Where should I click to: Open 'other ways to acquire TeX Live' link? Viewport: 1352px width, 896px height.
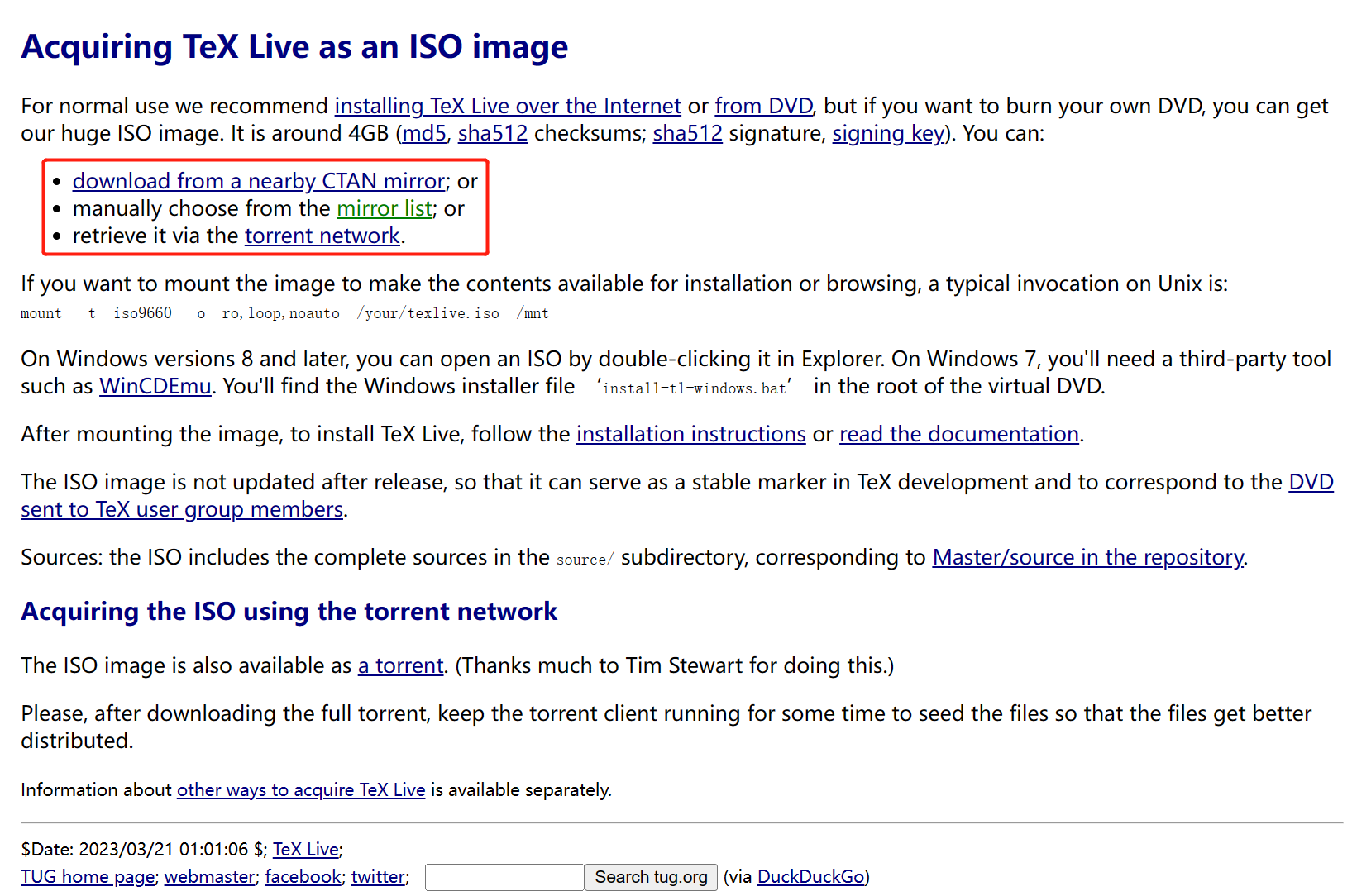[301, 790]
